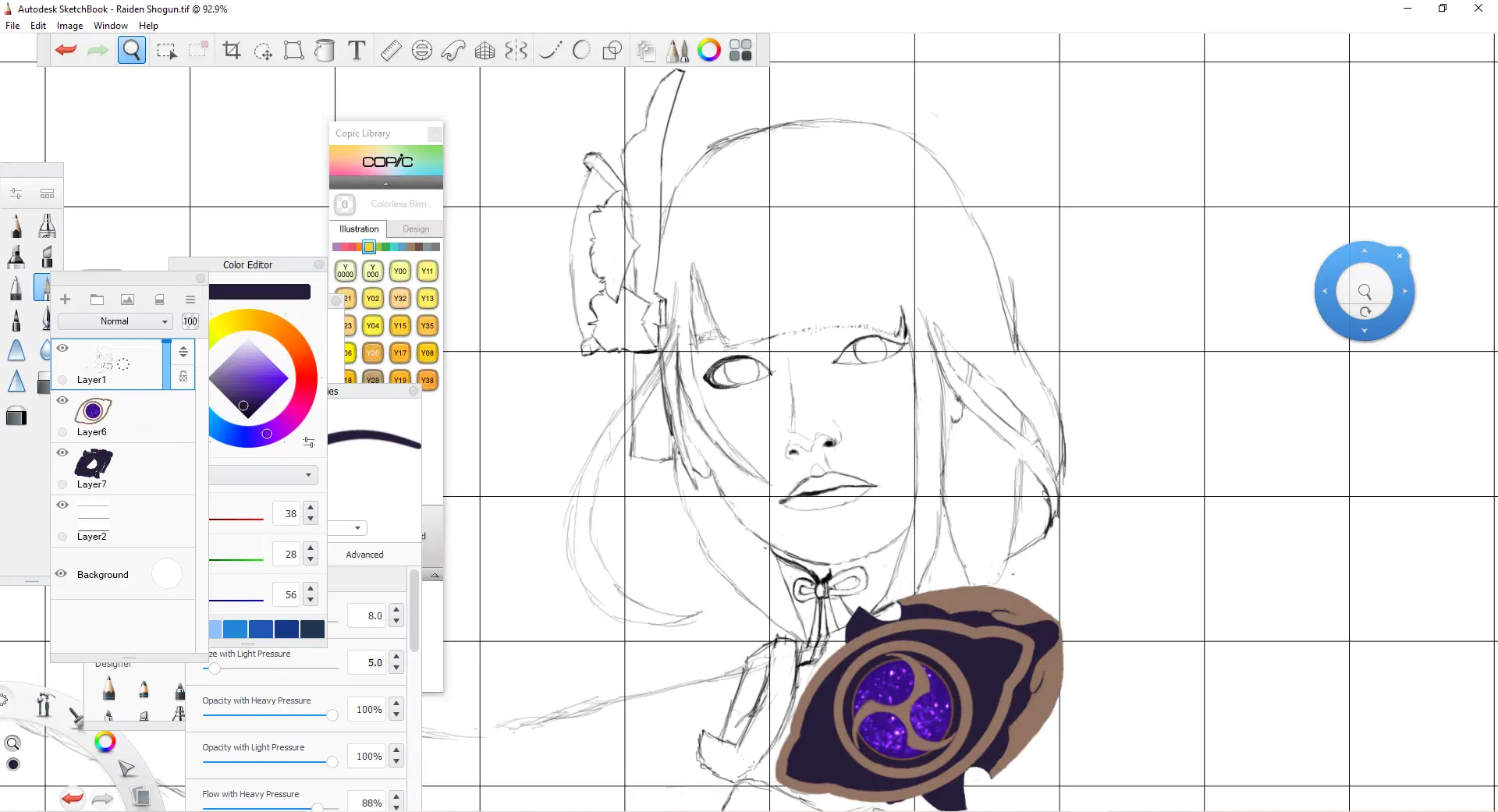Hide the Background layer
1498x812 pixels.
pyautogui.click(x=61, y=574)
